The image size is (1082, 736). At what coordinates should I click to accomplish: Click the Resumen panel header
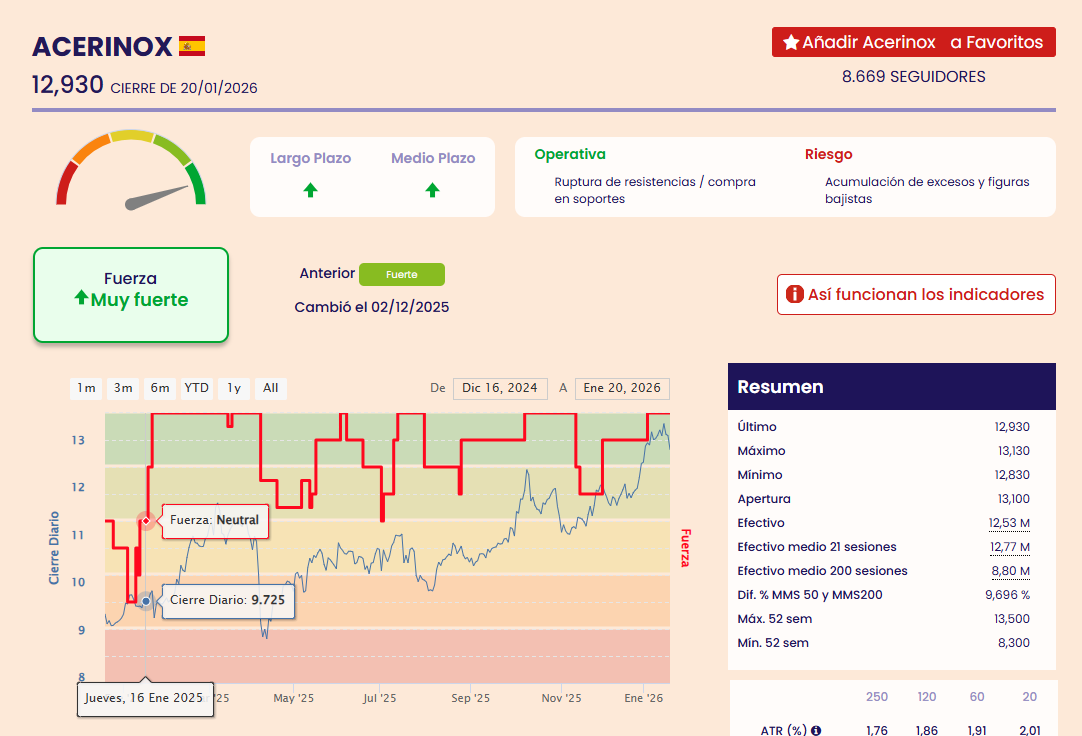click(x=892, y=387)
